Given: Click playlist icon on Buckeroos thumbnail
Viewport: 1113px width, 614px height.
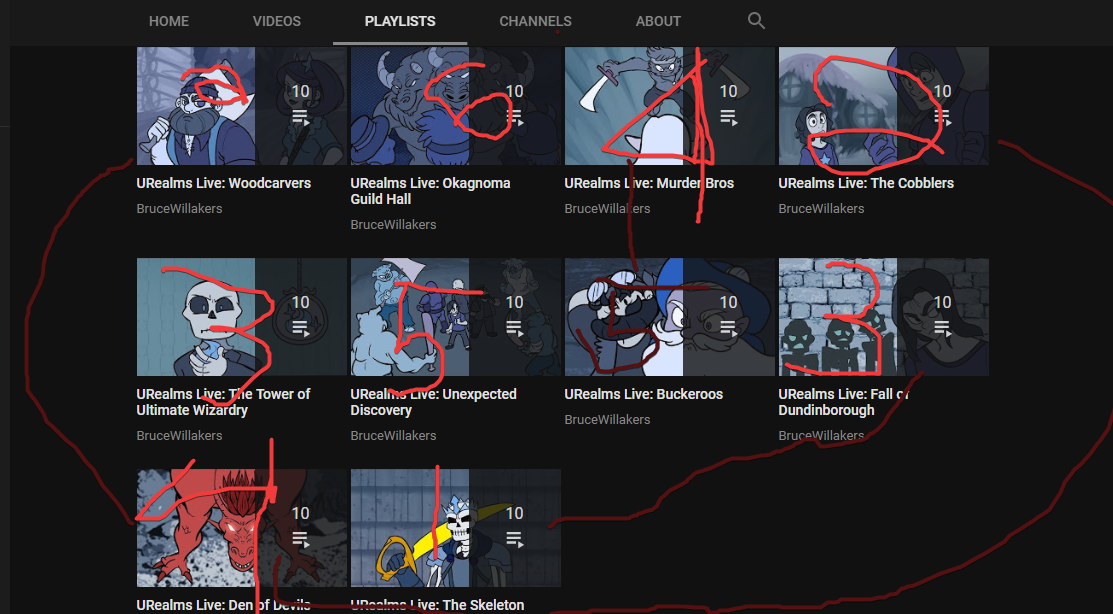Looking at the screenshot, I should pos(729,328).
